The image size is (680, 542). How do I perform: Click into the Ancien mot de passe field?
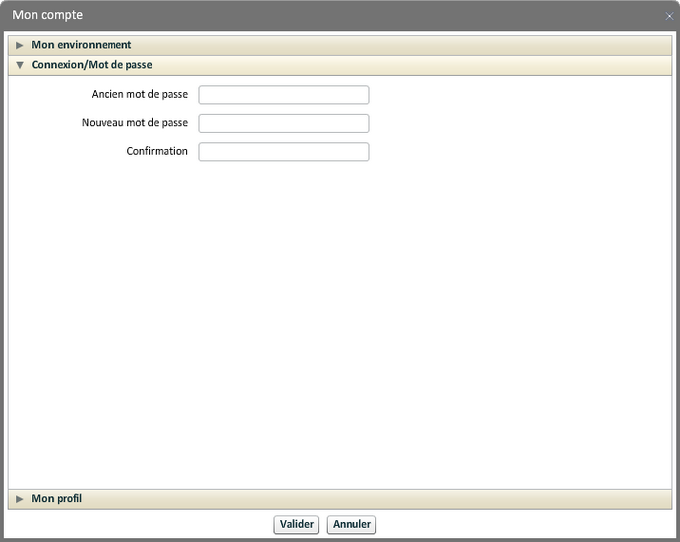click(284, 95)
